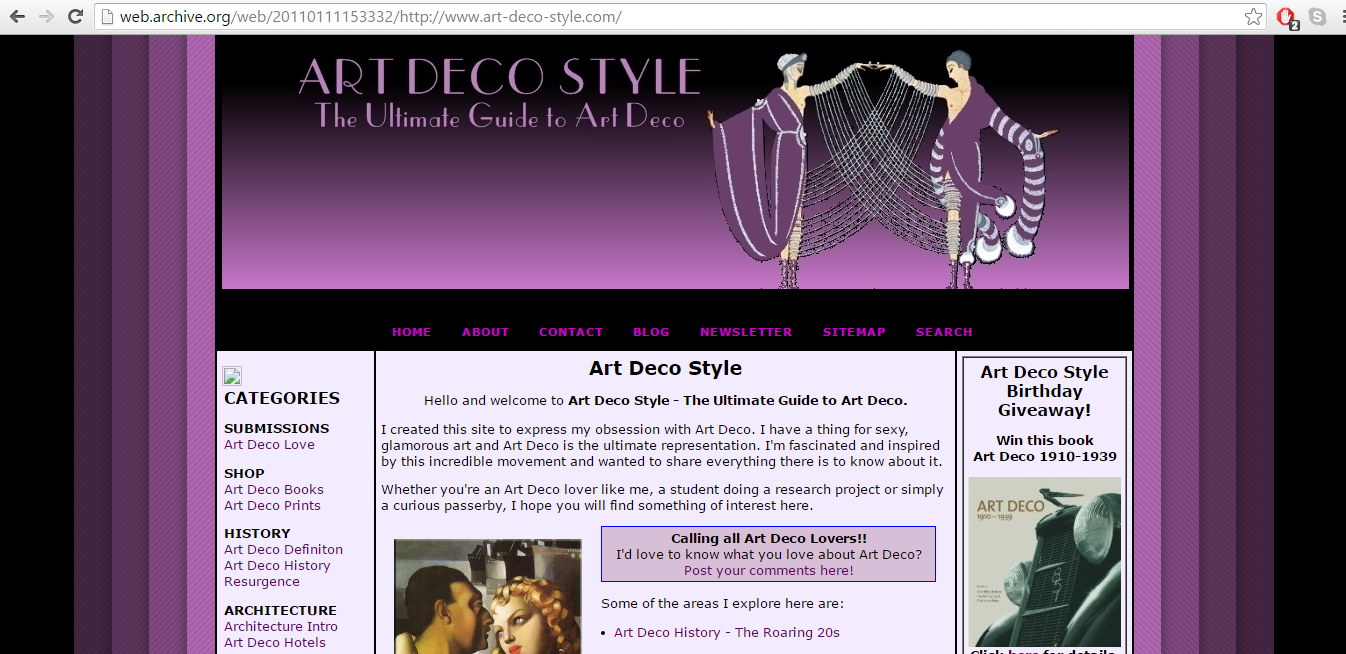
Task: Click the Skype extension icon
Action: tap(1318, 16)
